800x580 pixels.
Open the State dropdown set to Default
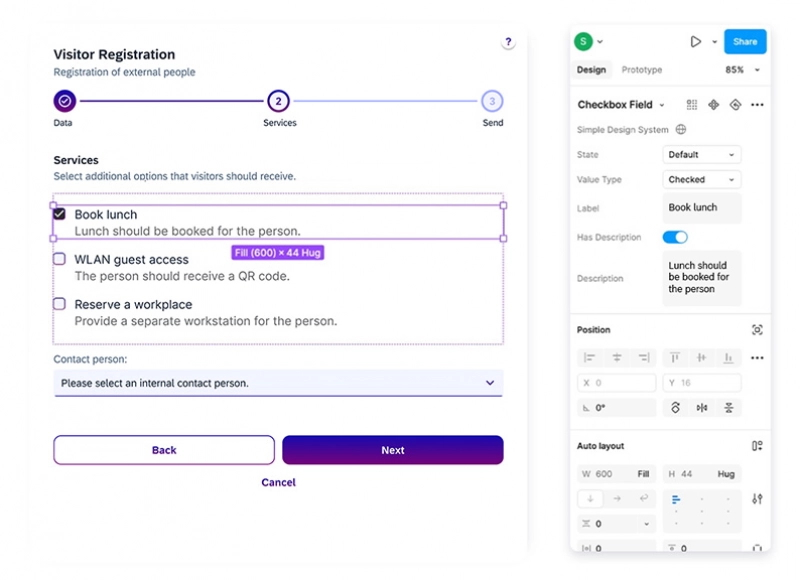click(702, 155)
